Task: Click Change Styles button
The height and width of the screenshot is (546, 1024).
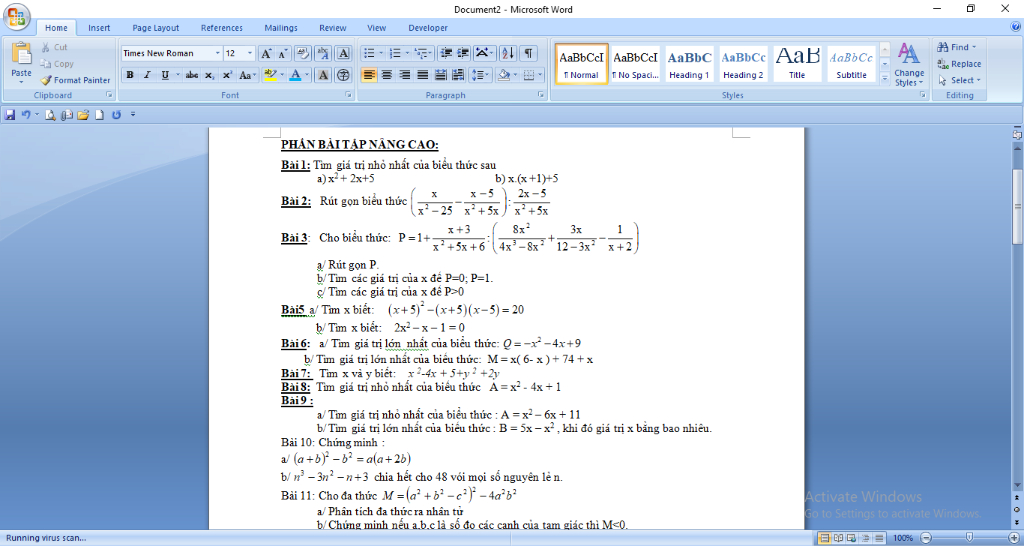Action: point(909,65)
